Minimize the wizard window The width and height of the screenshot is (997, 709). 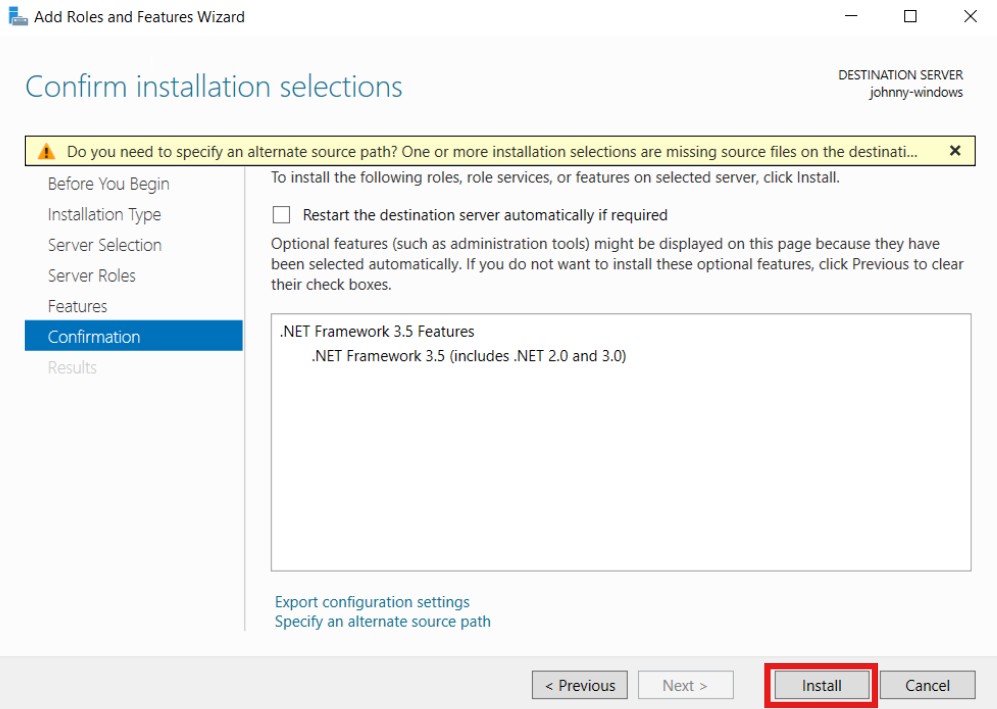pos(851,16)
